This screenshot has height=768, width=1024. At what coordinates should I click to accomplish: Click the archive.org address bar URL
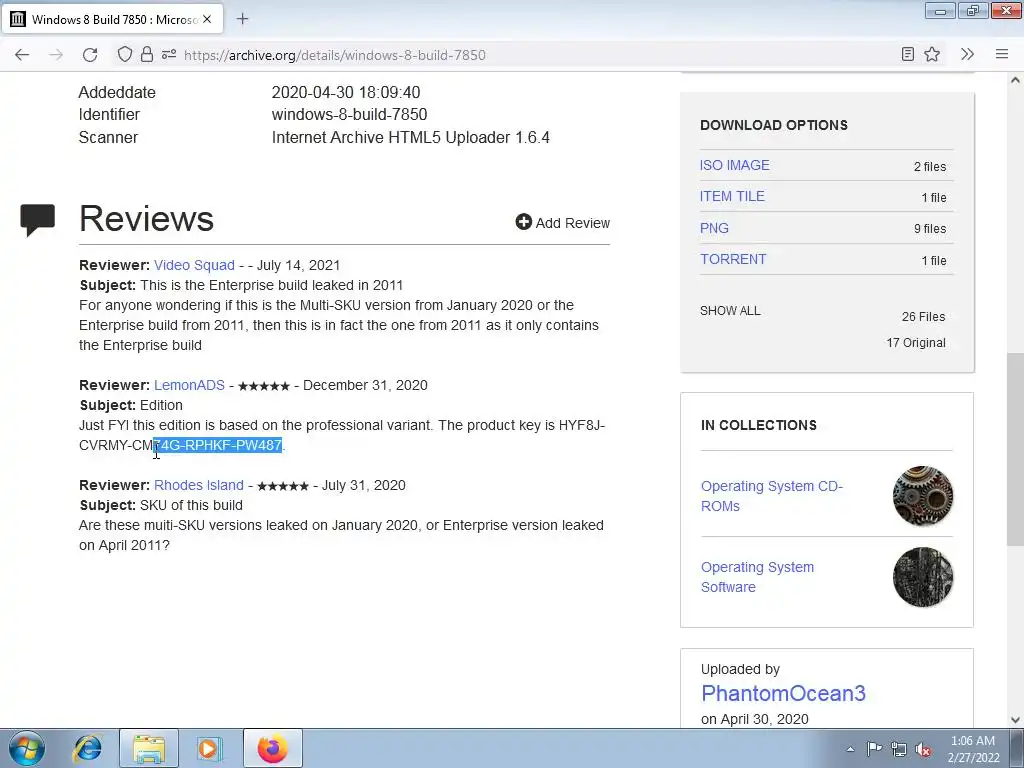pos(334,55)
